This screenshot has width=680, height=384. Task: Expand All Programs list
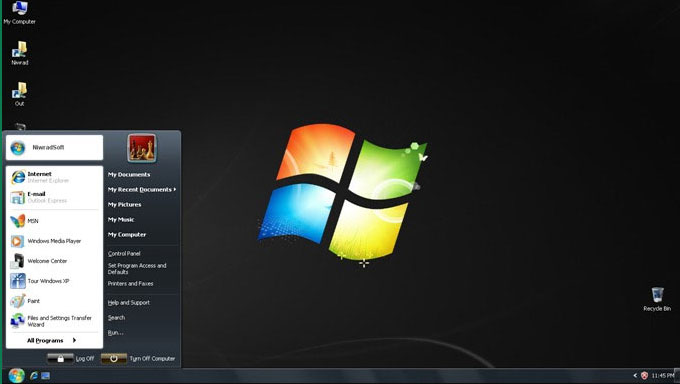coord(52,341)
